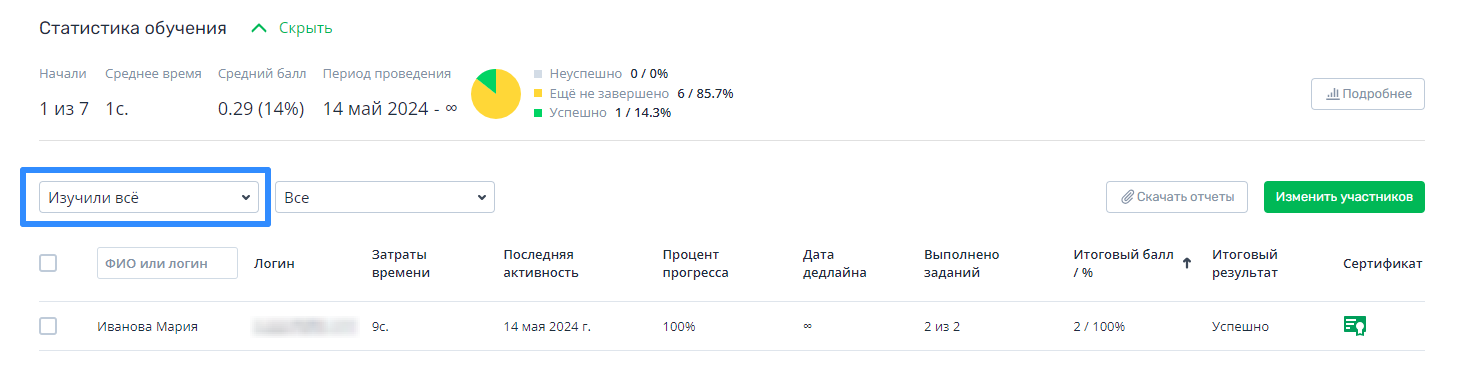Click the sort arrow next to Итоговый балл
Image resolution: width=1466 pixels, height=381 pixels.
(1187, 263)
